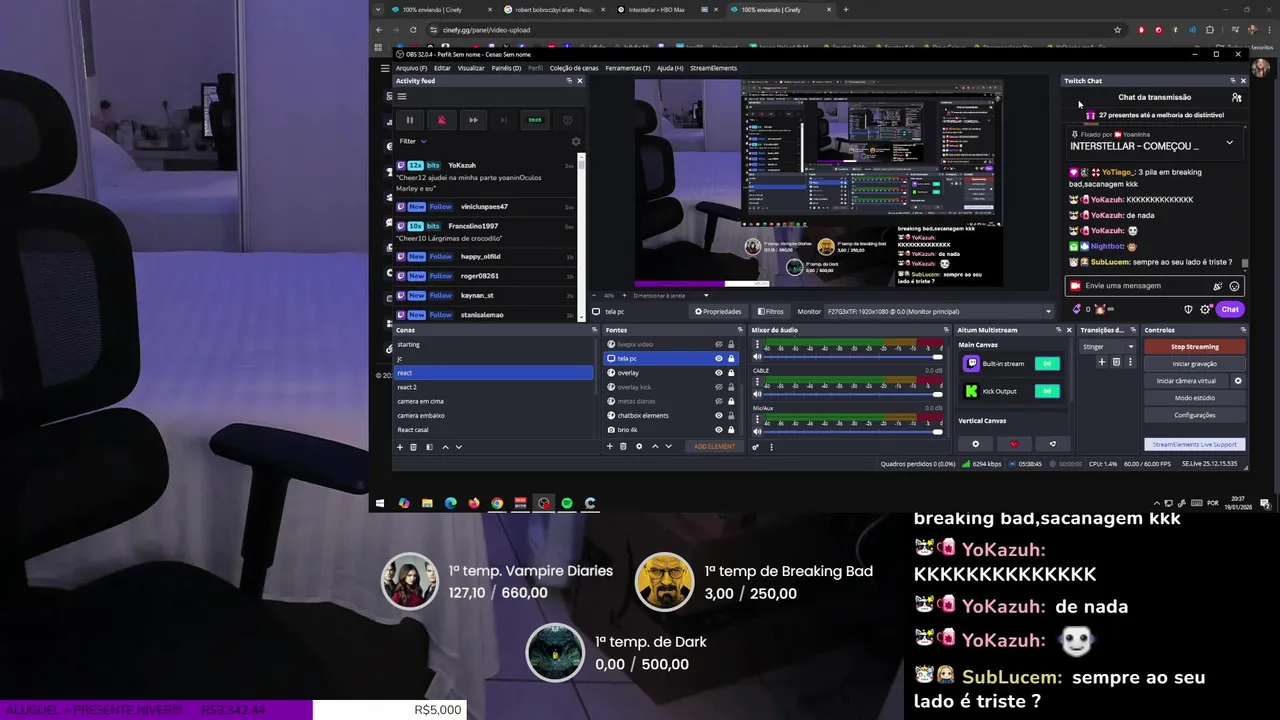The width and height of the screenshot is (1280, 720).
Task: Move scene up with arrow icon
Action: tap(445, 447)
